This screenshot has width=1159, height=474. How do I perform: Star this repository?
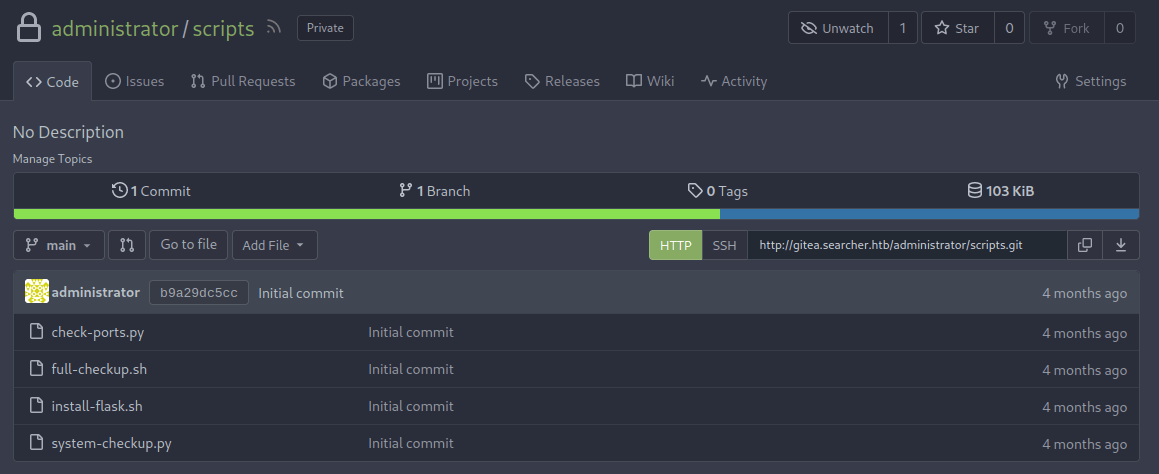(x=957, y=28)
